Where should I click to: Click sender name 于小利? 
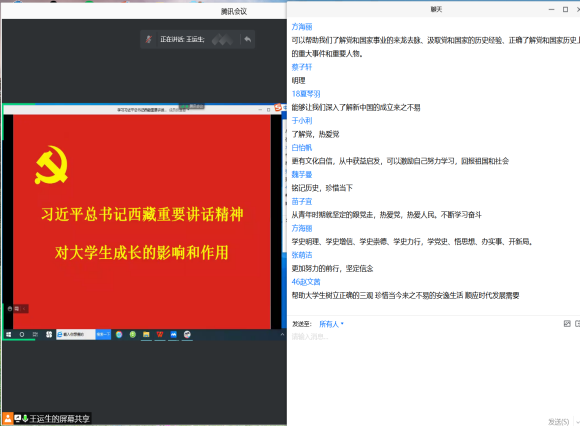(x=302, y=121)
